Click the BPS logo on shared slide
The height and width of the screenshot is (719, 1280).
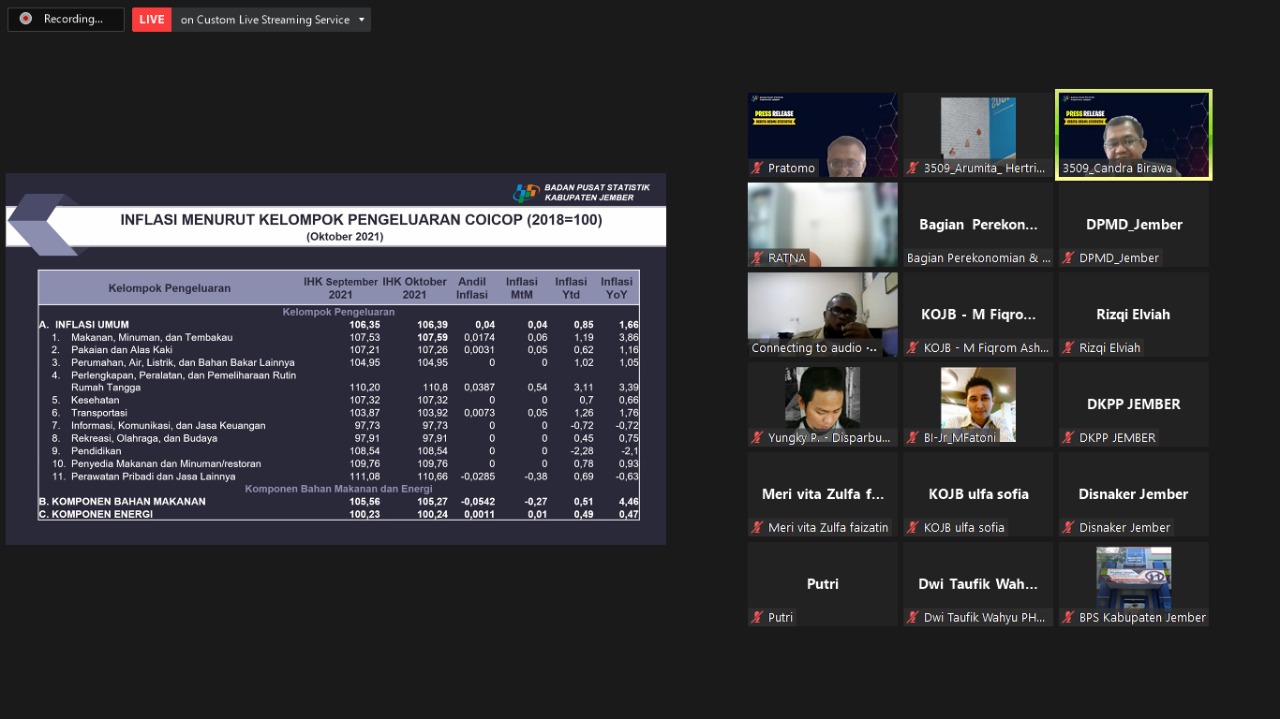[x=526, y=192]
